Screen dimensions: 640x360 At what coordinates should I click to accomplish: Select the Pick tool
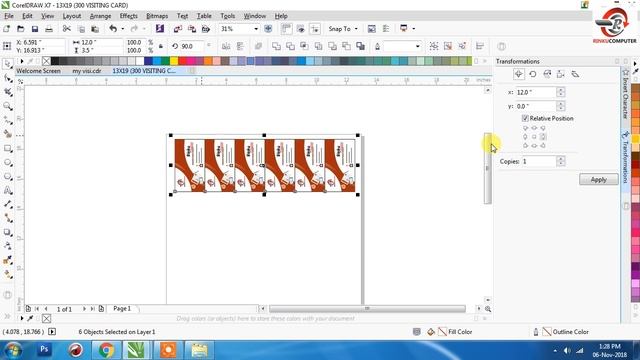pyautogui.click(x=7, y=64)
